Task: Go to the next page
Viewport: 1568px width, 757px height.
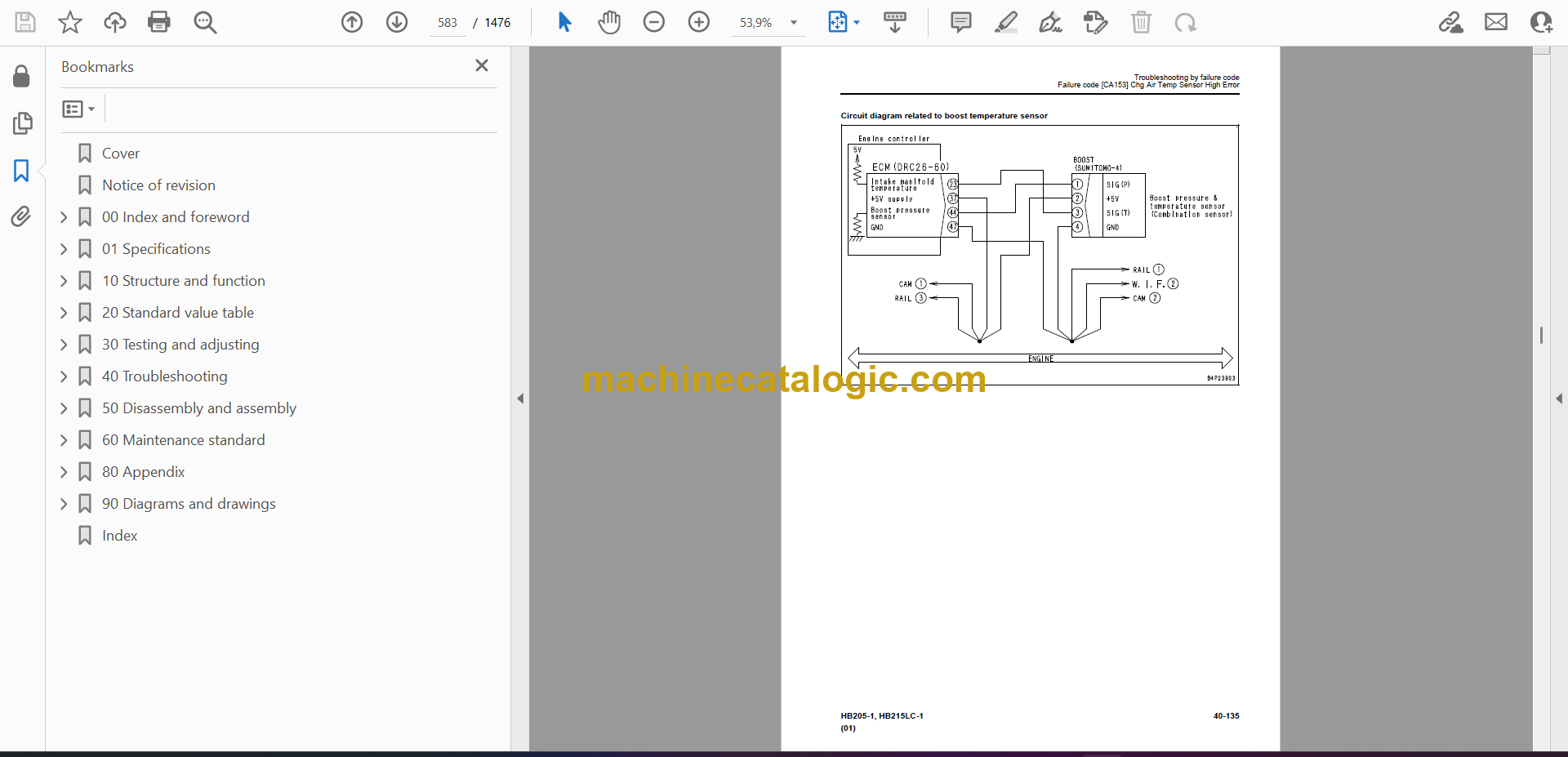Action: click(x=397, y=22)
